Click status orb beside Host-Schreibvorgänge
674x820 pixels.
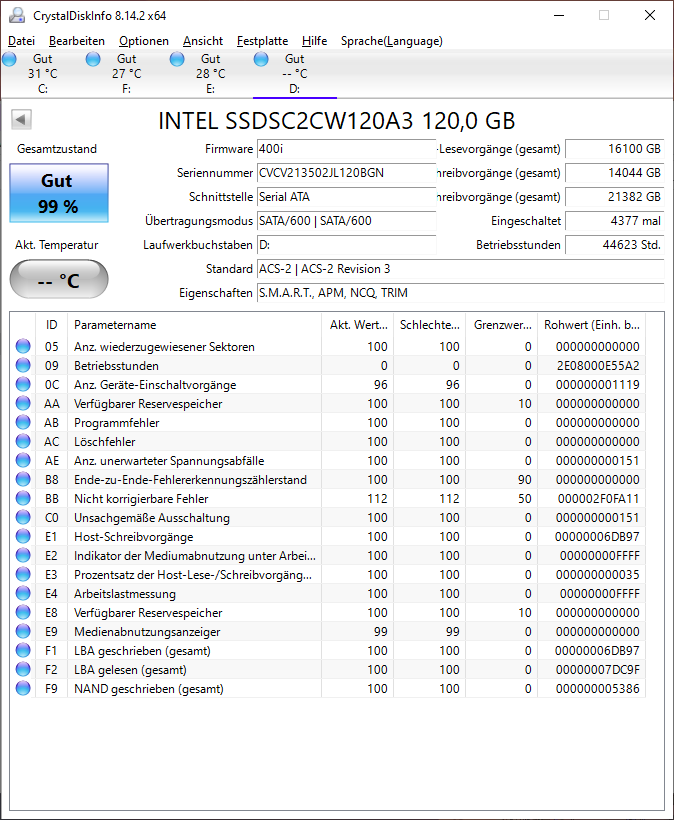tap(23, 536)
